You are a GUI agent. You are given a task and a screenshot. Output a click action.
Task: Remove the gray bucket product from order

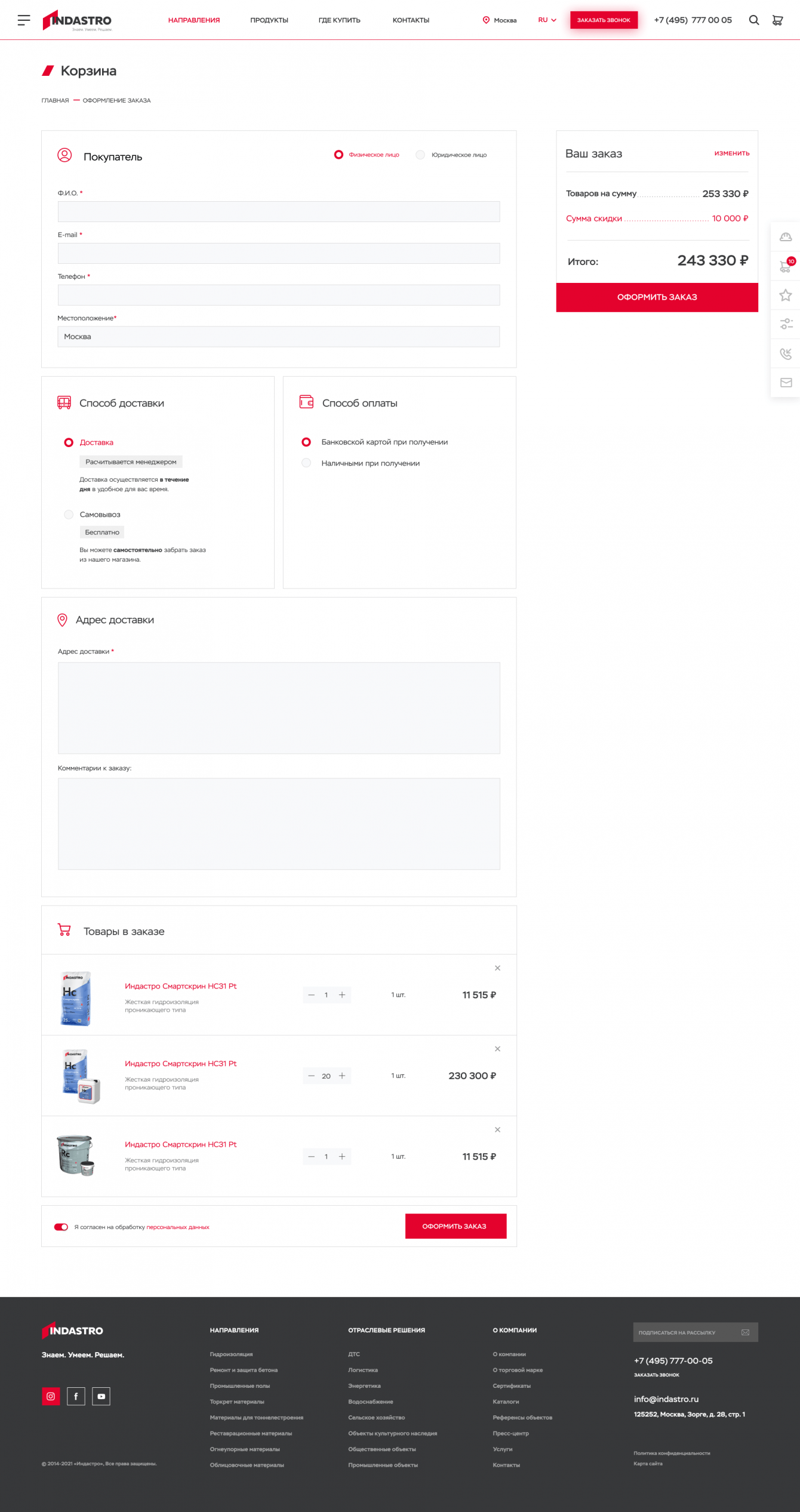[497, 1130]
